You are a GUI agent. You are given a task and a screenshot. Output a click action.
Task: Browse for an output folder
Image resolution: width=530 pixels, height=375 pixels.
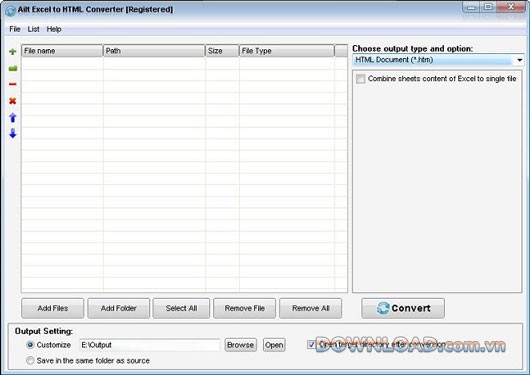pos(240,345)
